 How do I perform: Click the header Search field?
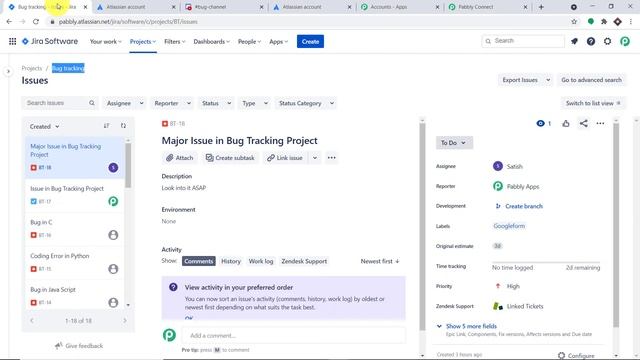point(523,41)
